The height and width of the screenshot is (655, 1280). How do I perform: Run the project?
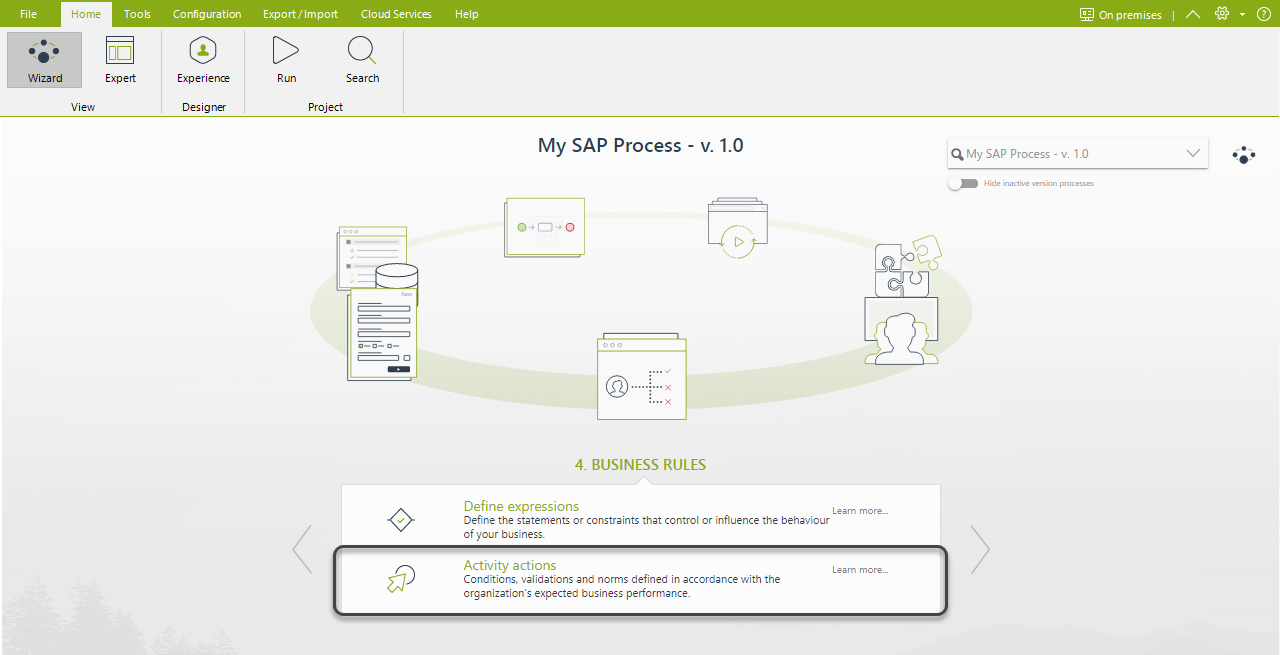click(x=286, y=60)
